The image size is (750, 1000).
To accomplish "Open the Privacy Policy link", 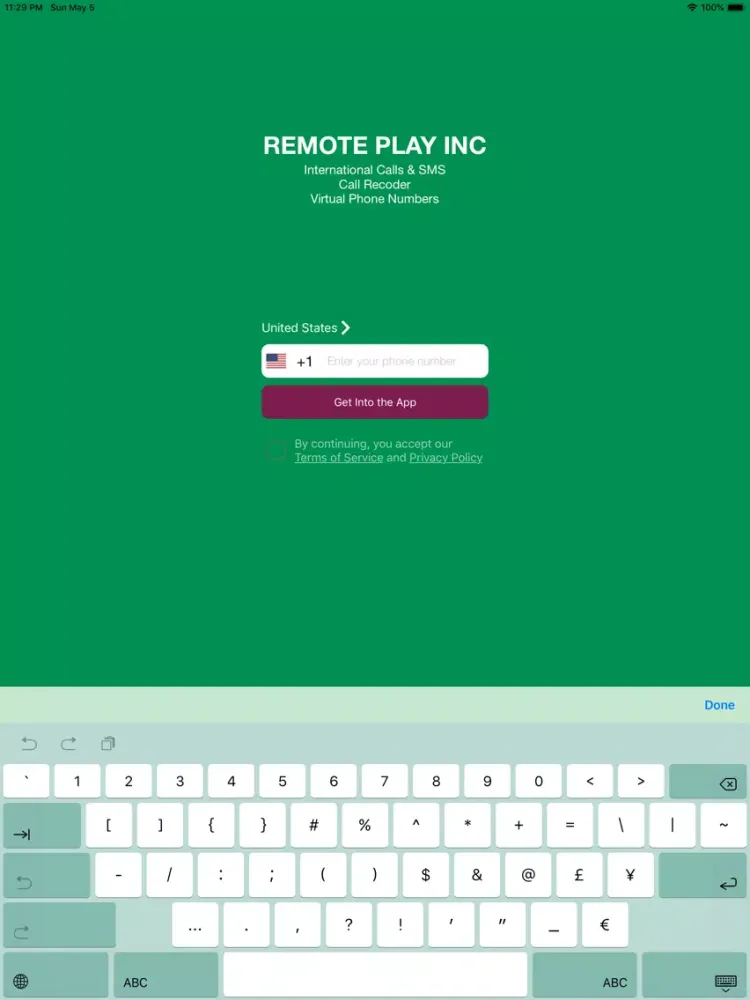I will tap(446, 457).
